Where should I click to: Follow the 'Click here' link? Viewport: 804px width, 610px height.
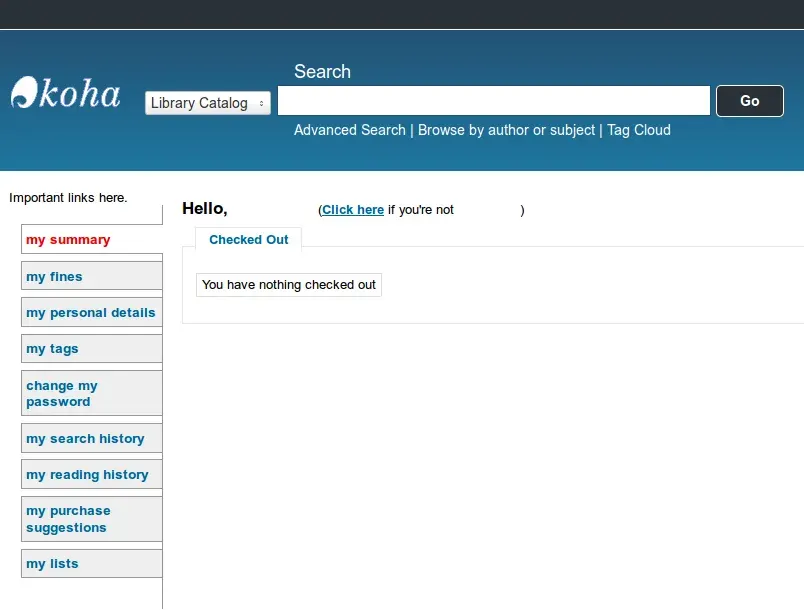pyautogui.click(x=353, y=210)
